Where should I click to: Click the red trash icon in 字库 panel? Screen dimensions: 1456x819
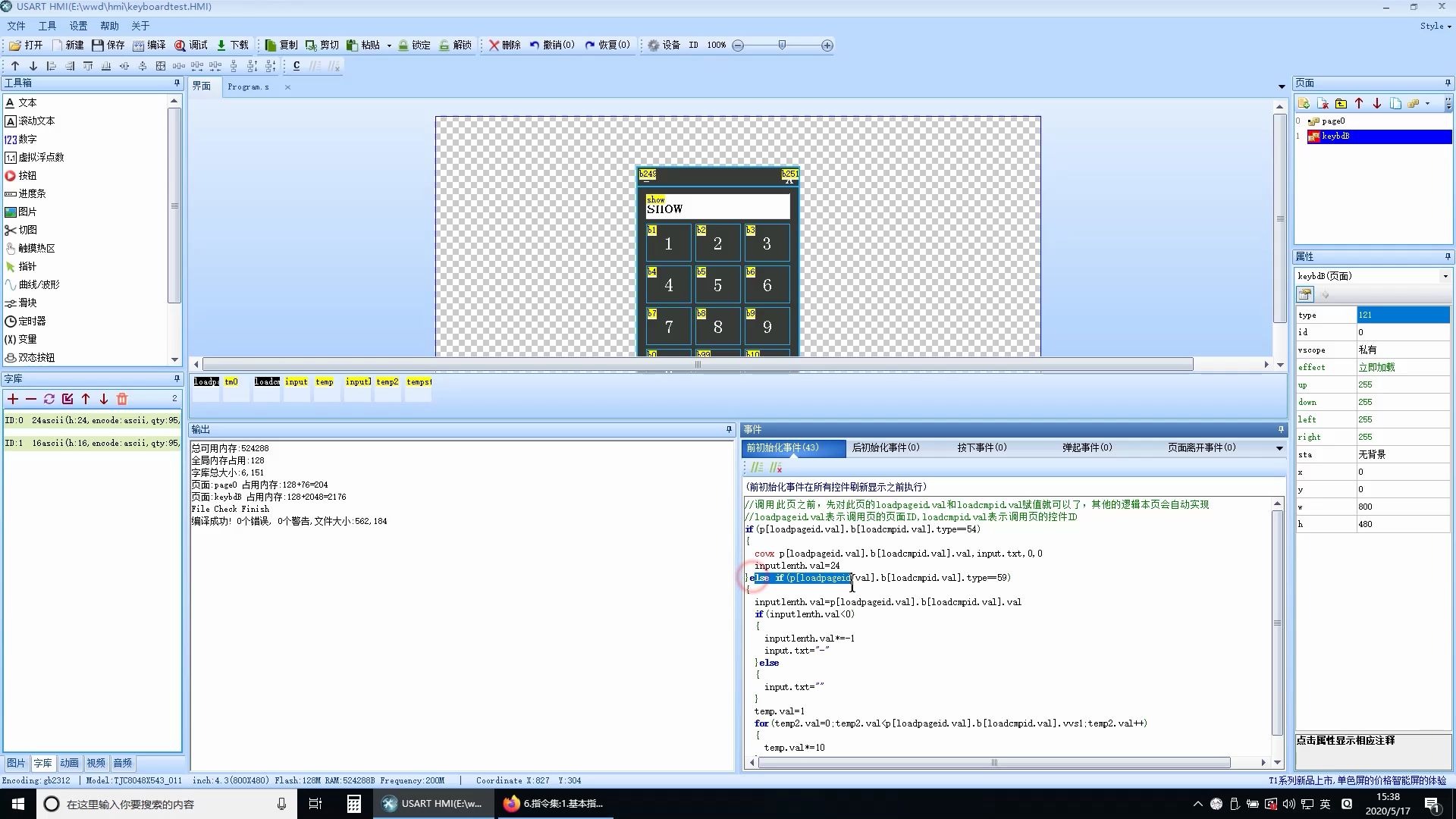pos(122,399)
